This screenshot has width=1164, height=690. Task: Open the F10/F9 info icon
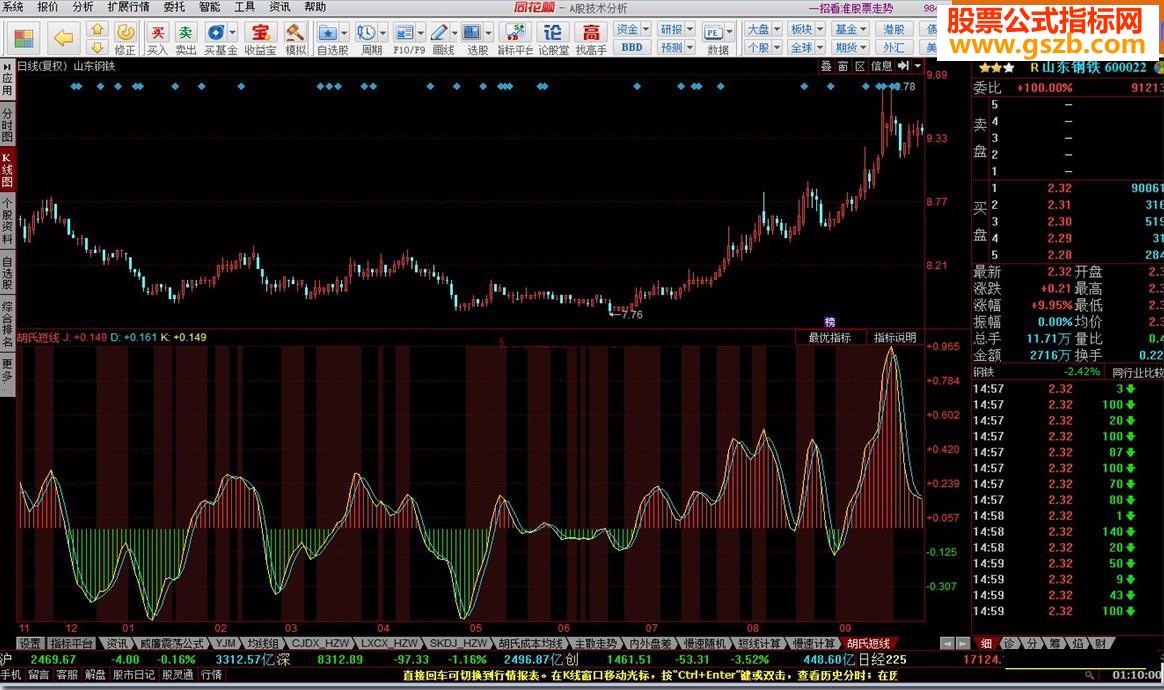click(x=405, y=33)
